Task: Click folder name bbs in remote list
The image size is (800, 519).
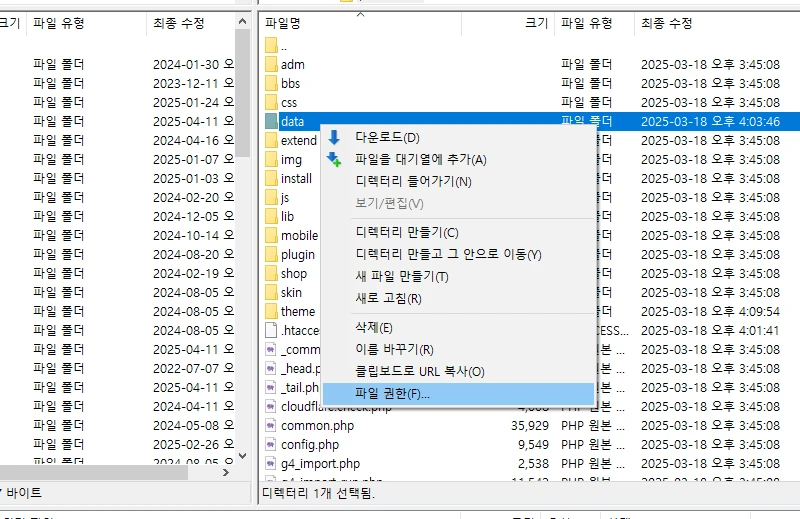Action: coord(290,84)
